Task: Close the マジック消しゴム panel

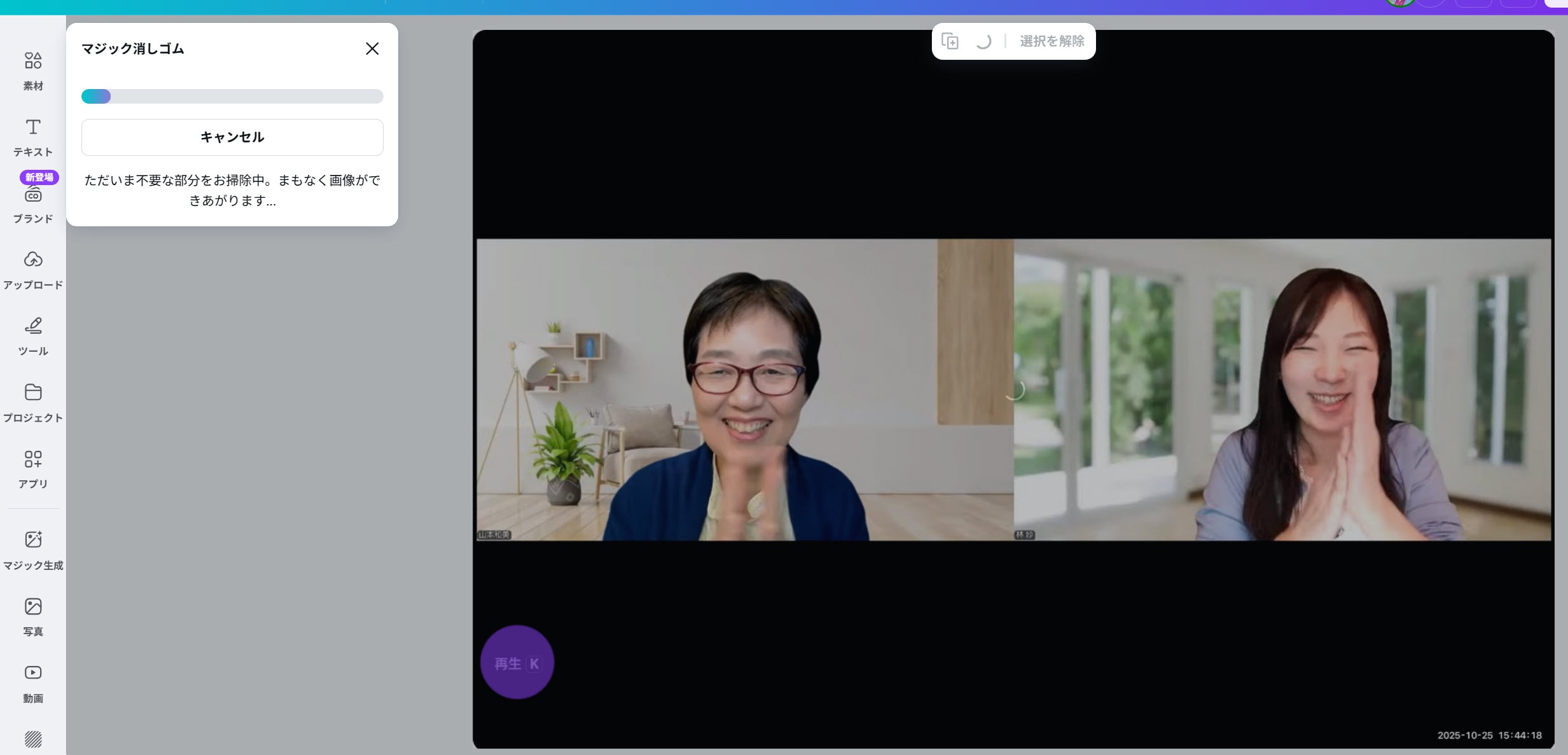Action: coord(372,49)
